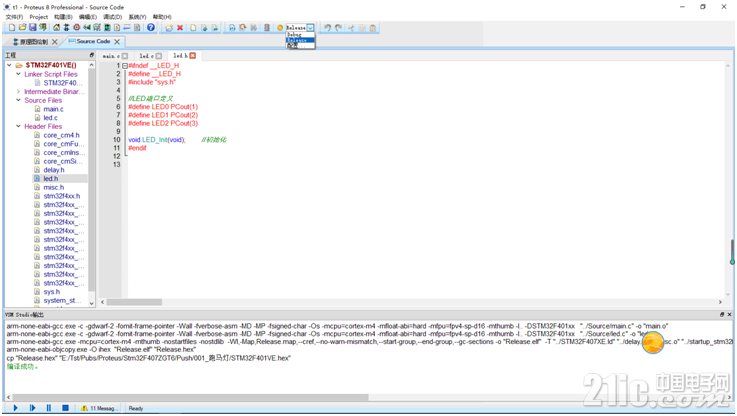Switch to the main.c editor tab
The width and height of the screenshot is (737, 416).
click(x=111, y=56)
